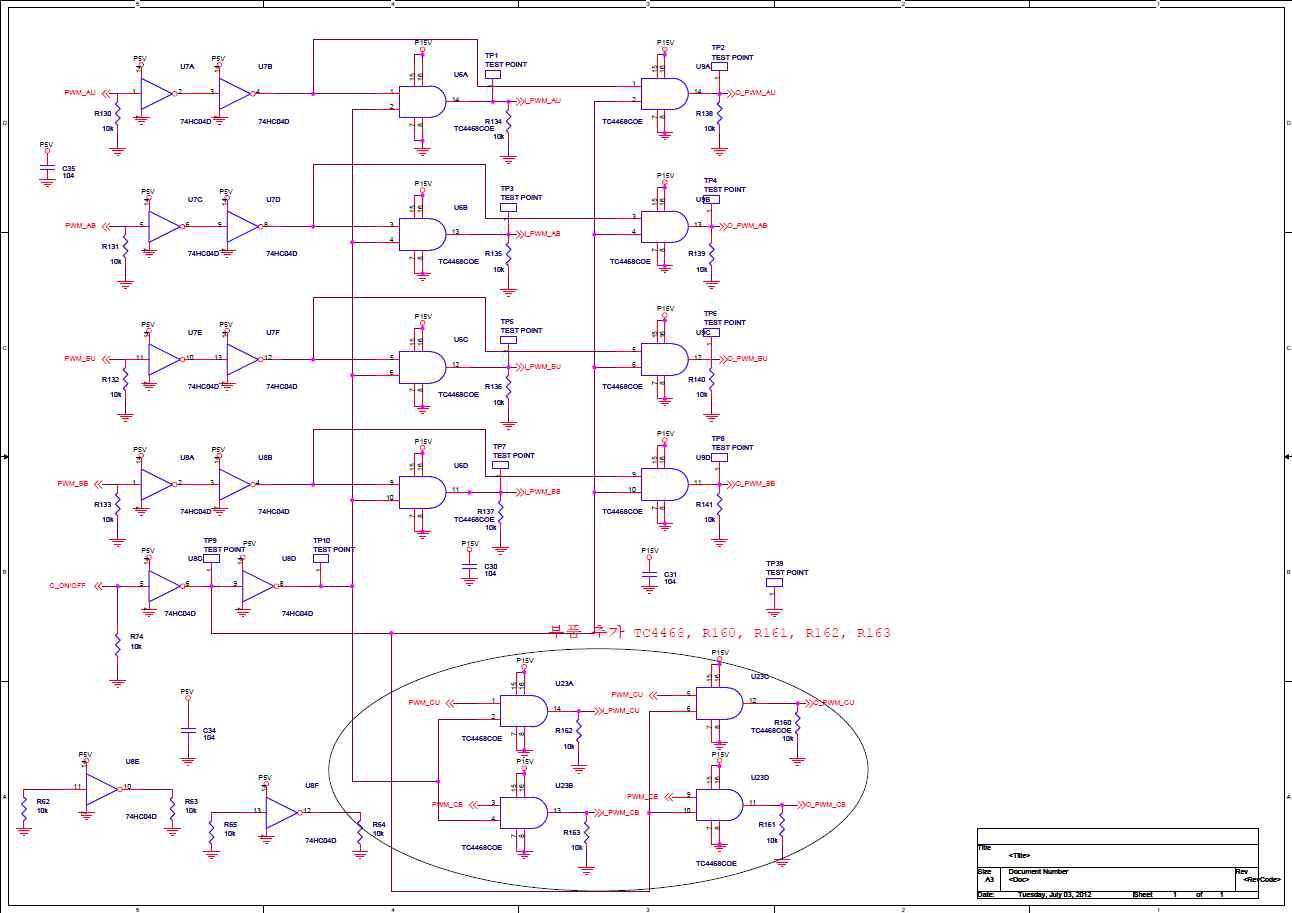Click the U8F inverter symbol
The width and height of the screenshot is (1292, 913).
pyautogui.click(x=281, y=812)
